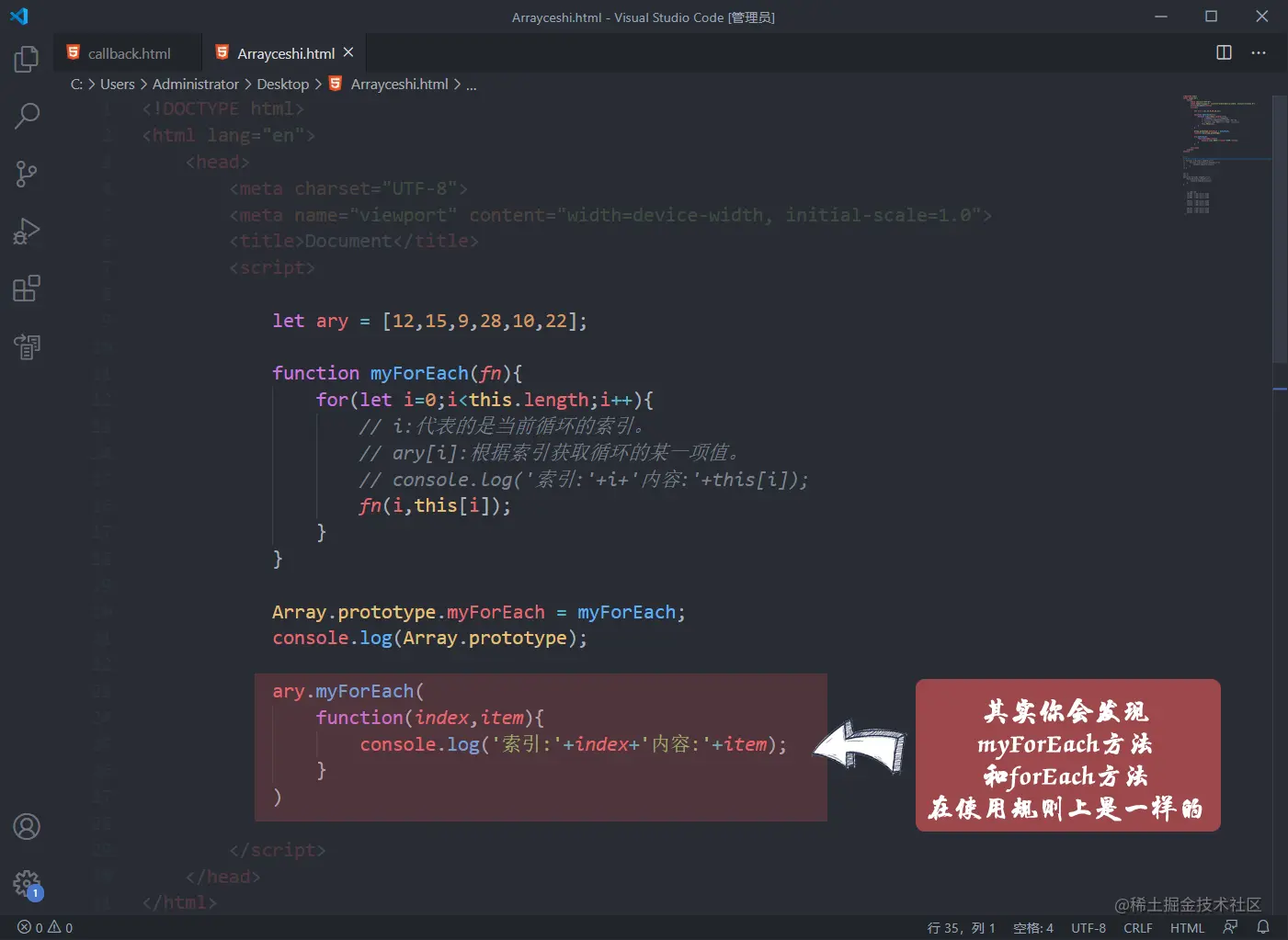This screenshot has width=1288, height=940.
Task: Click the 'function myForEach(fn){' line
Action: pos(397,373)
